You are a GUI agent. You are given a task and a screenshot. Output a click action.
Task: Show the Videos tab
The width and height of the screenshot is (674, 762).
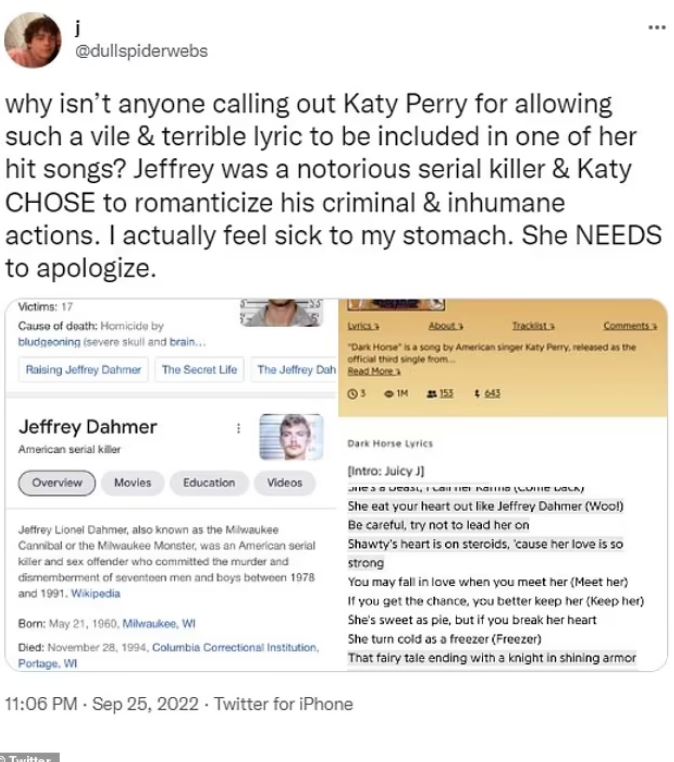(x=285, y=483)
